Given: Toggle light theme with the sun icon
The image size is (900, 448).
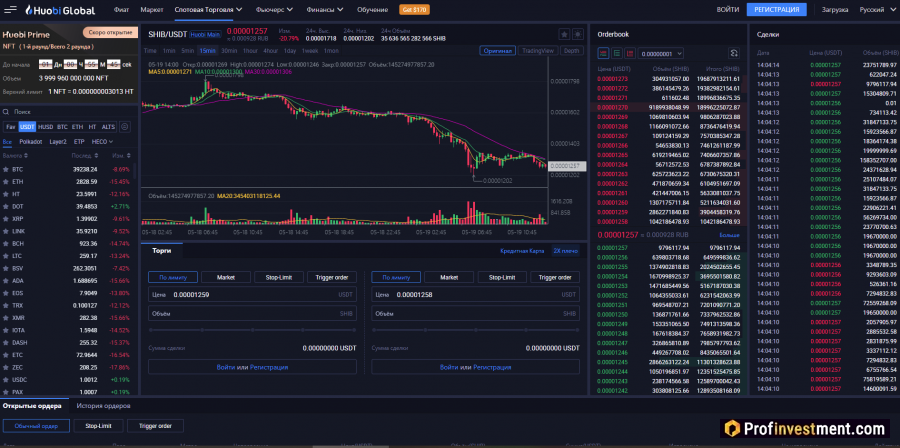Looking at the screenshot, I should point(577,34).
